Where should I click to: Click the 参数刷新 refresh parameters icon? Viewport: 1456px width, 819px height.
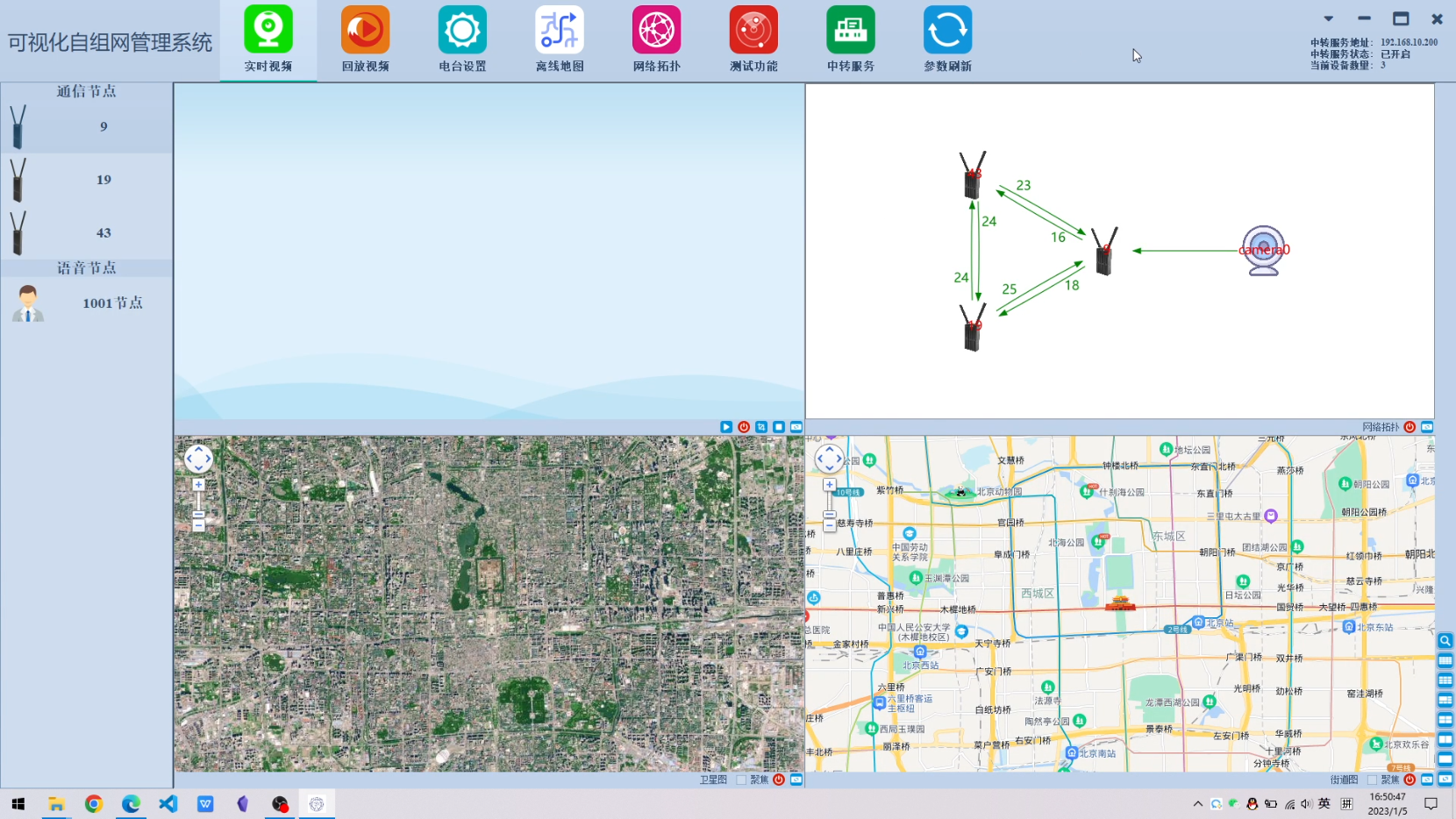[x=947, y=31]
